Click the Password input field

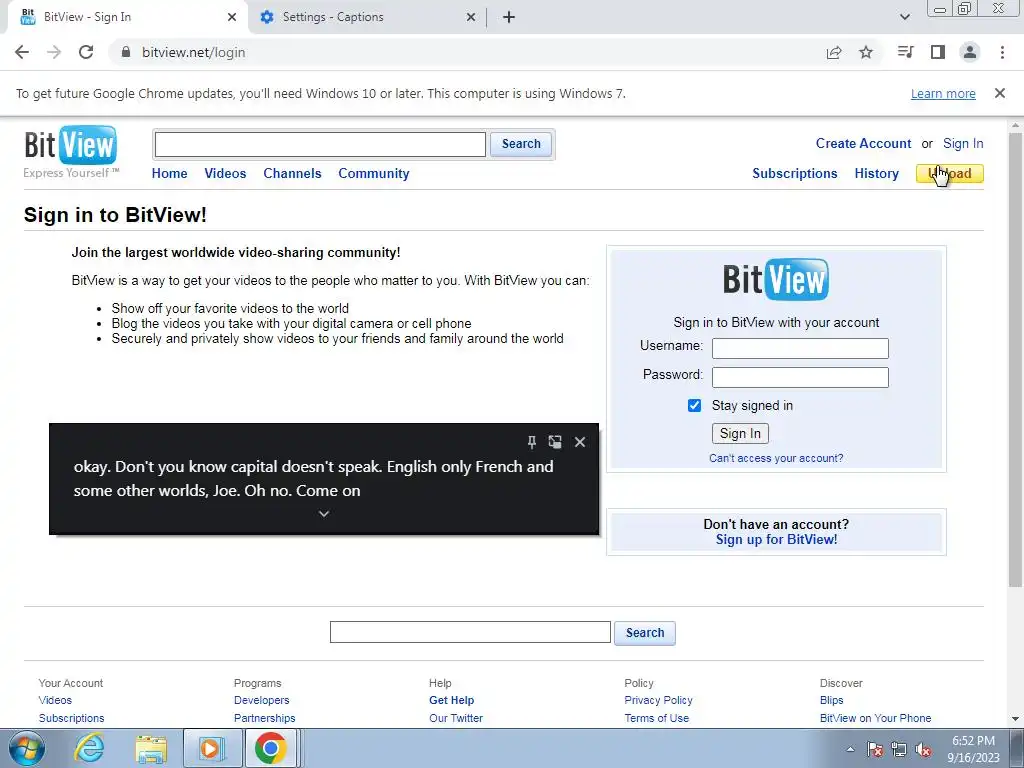click(x=800, y=377)
